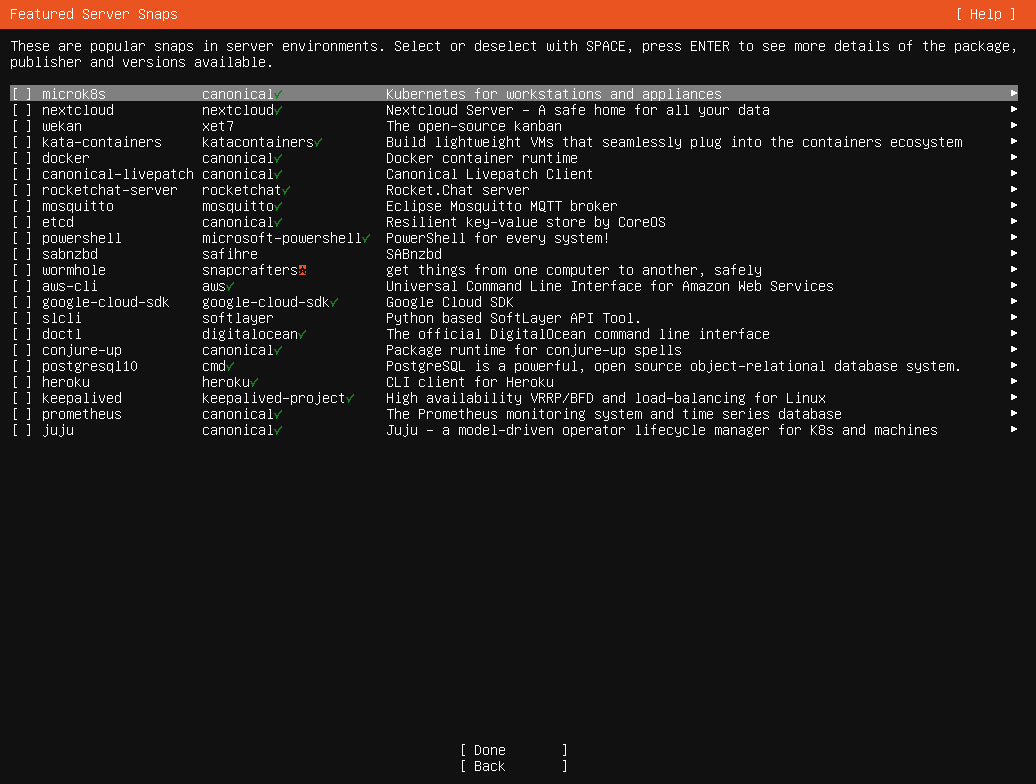Image resolution: width=1036 pixels, height=784 pixels.
Task: Click description 'PowerShell for every system!'
Action: pyautogui.click(x=498, y=238)
